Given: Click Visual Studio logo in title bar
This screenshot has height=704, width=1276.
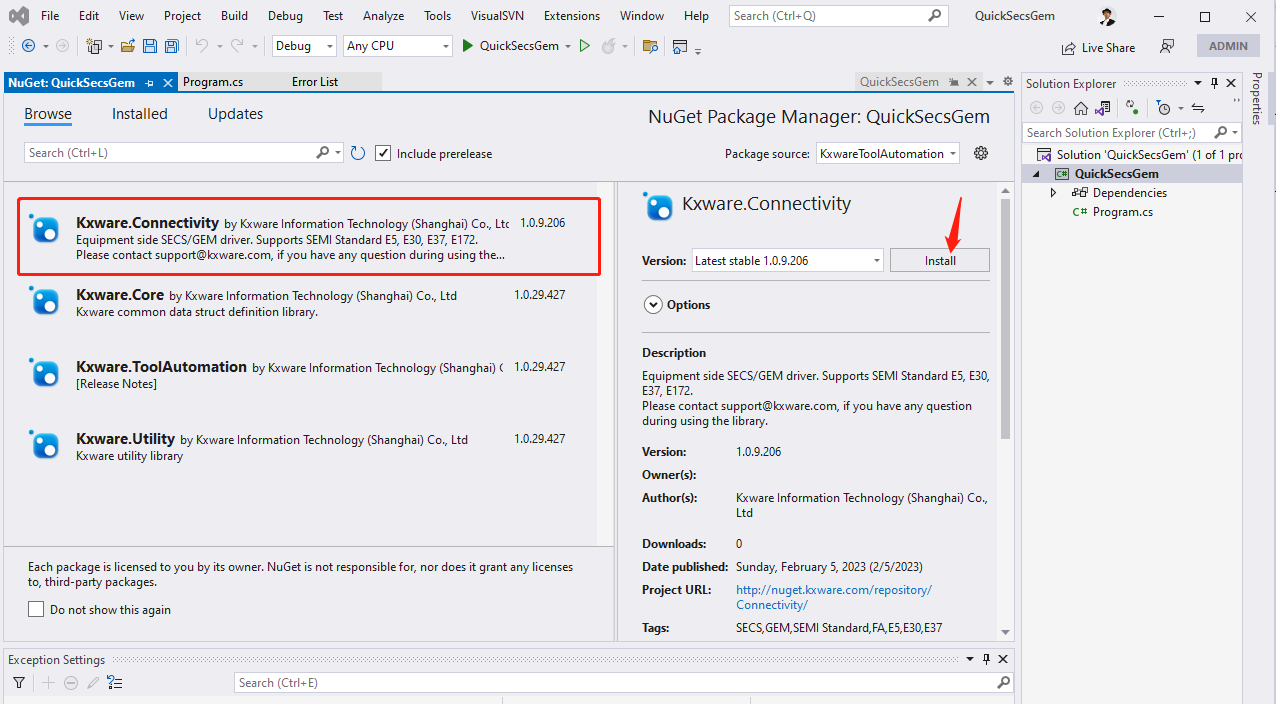Looking at the screenshot, I should [18, 16].
